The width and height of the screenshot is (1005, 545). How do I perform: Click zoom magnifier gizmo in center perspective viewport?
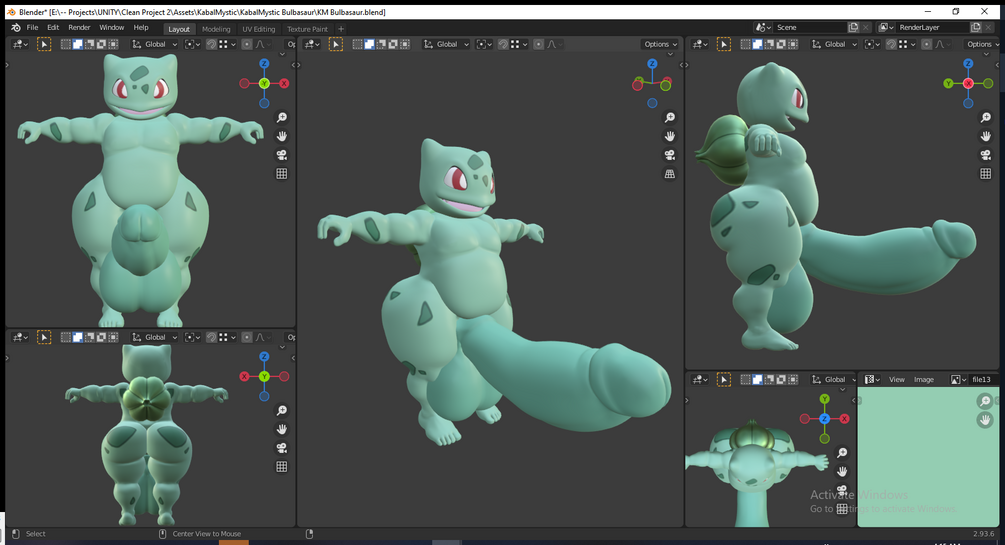[x=670, y=117]
